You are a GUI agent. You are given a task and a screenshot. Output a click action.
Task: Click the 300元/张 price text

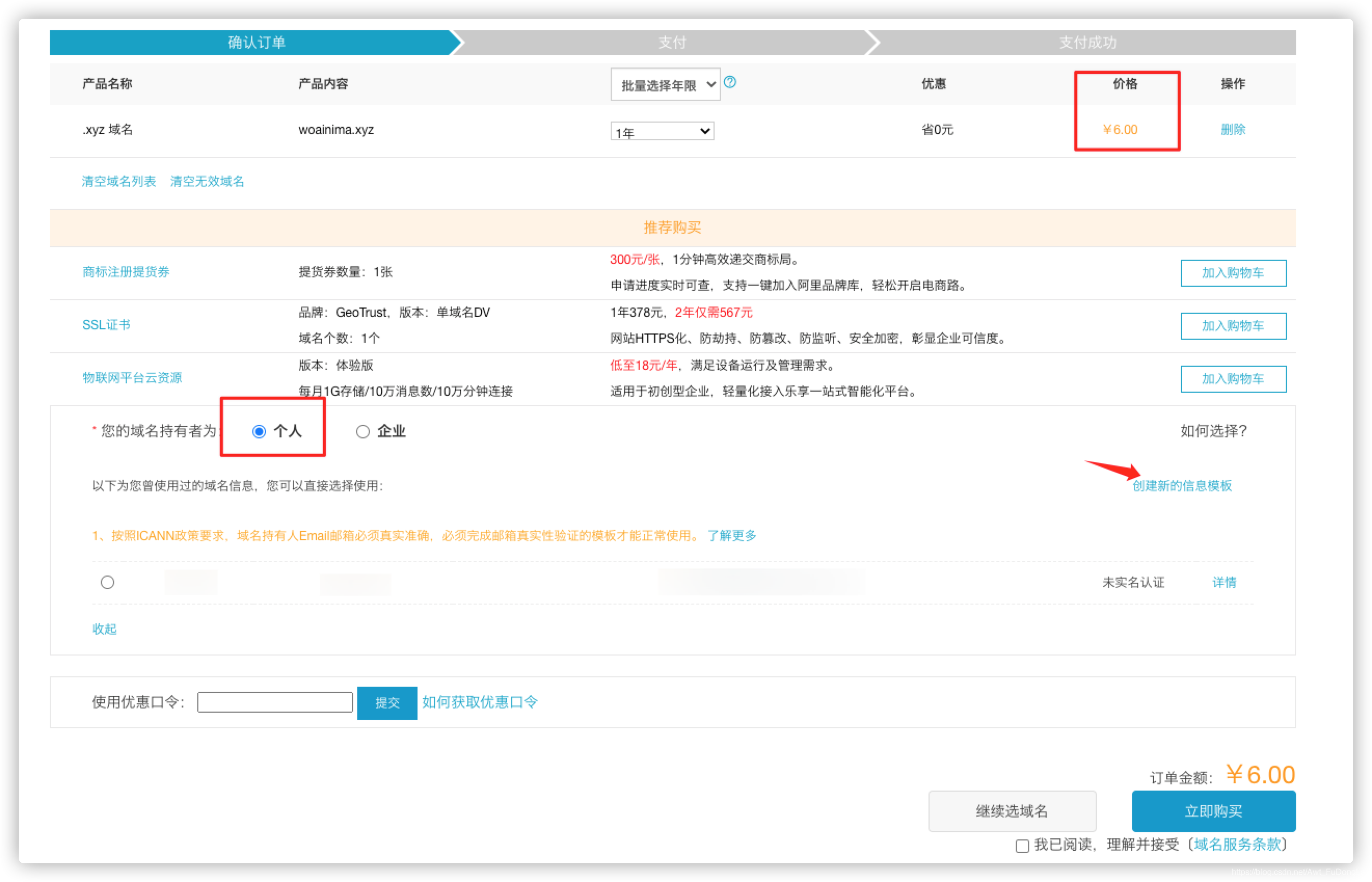635,259
